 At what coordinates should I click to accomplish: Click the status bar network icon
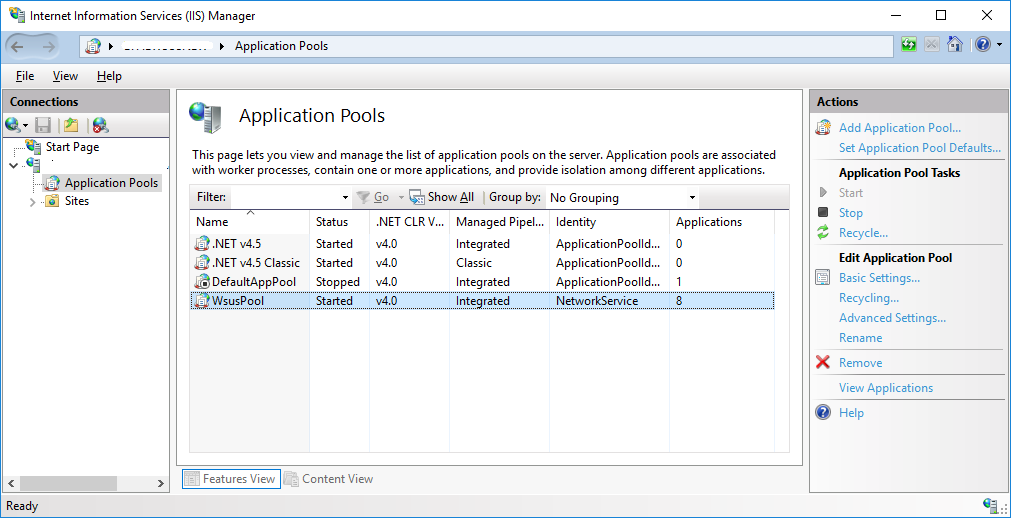(990, 505)
